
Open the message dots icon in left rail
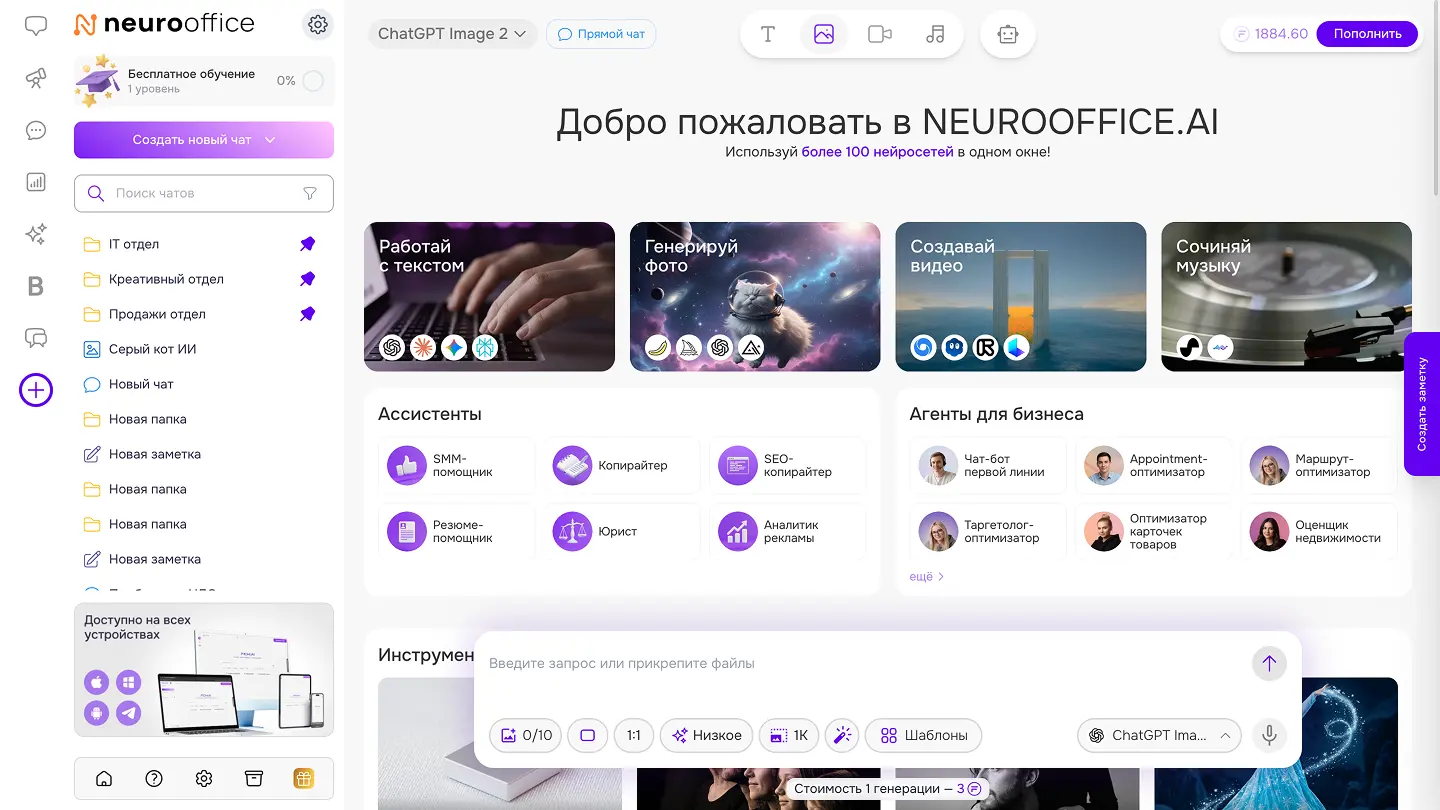pyautogui.click(x=36, y=130)
